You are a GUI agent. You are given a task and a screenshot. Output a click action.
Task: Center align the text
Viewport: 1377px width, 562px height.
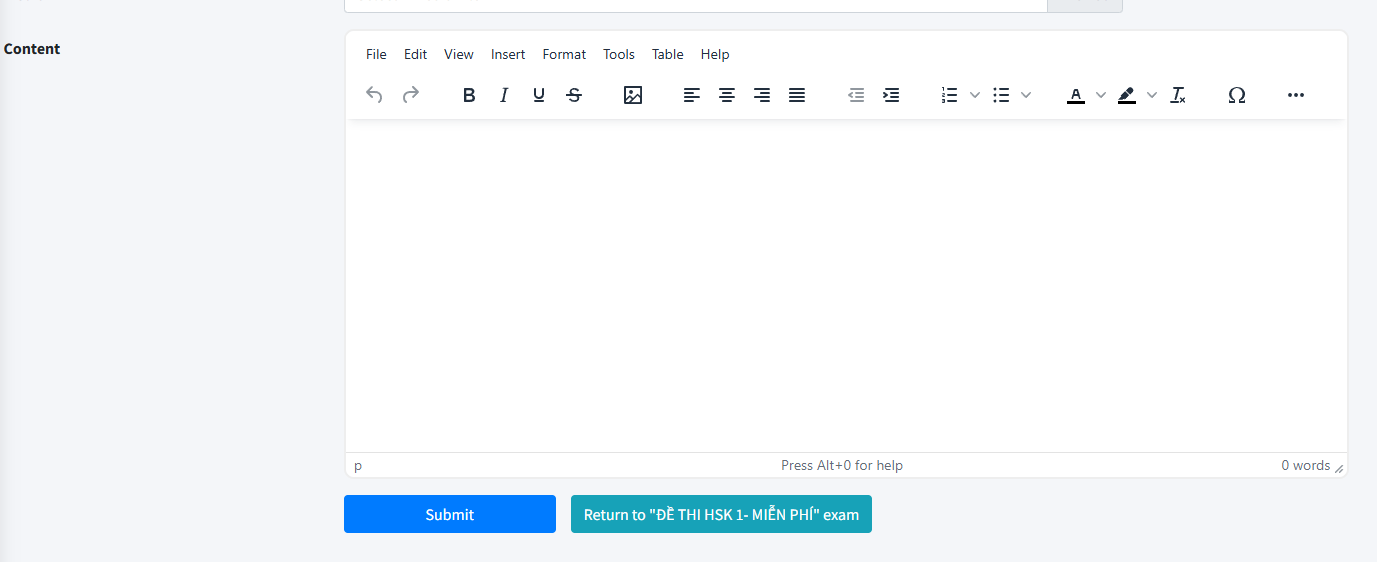pyautogui.click(x=727, y=95)
